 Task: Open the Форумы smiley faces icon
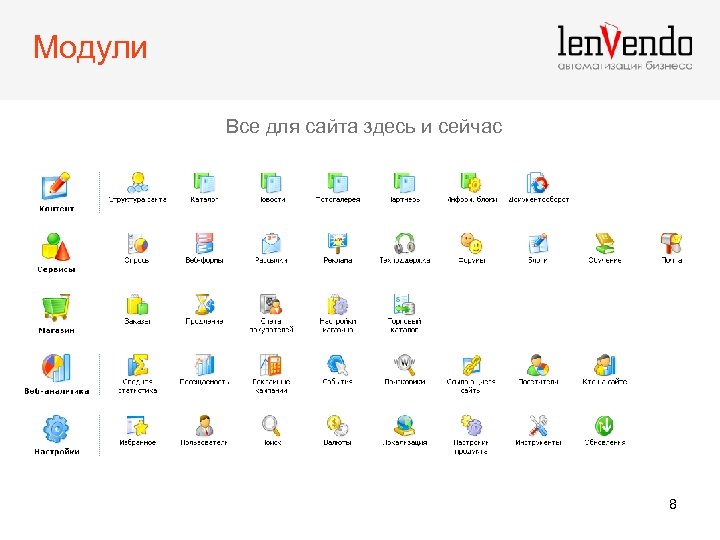pyautogui.click(x=471, y=243)
